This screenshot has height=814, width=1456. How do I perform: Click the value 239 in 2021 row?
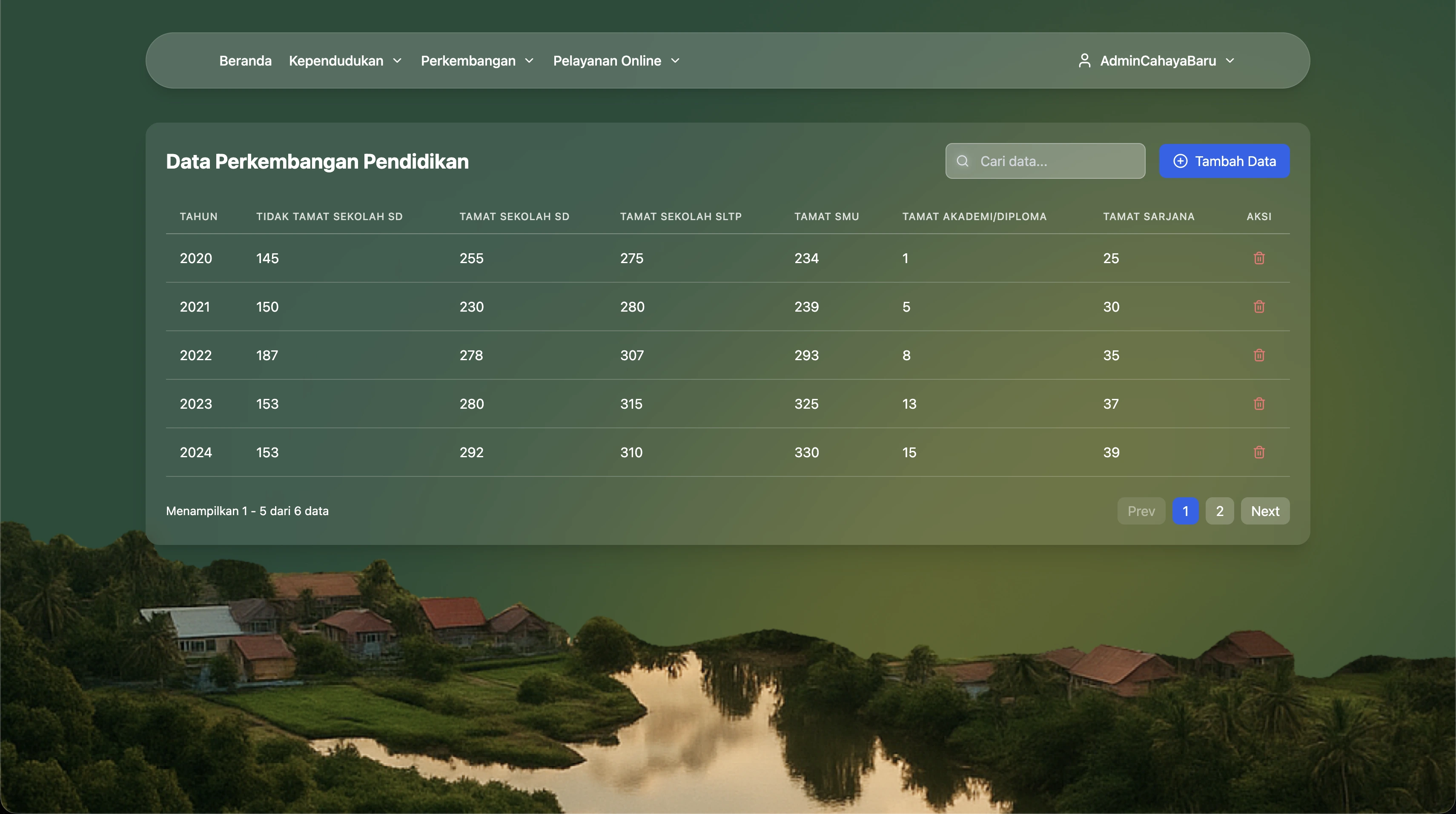point(807,307)
